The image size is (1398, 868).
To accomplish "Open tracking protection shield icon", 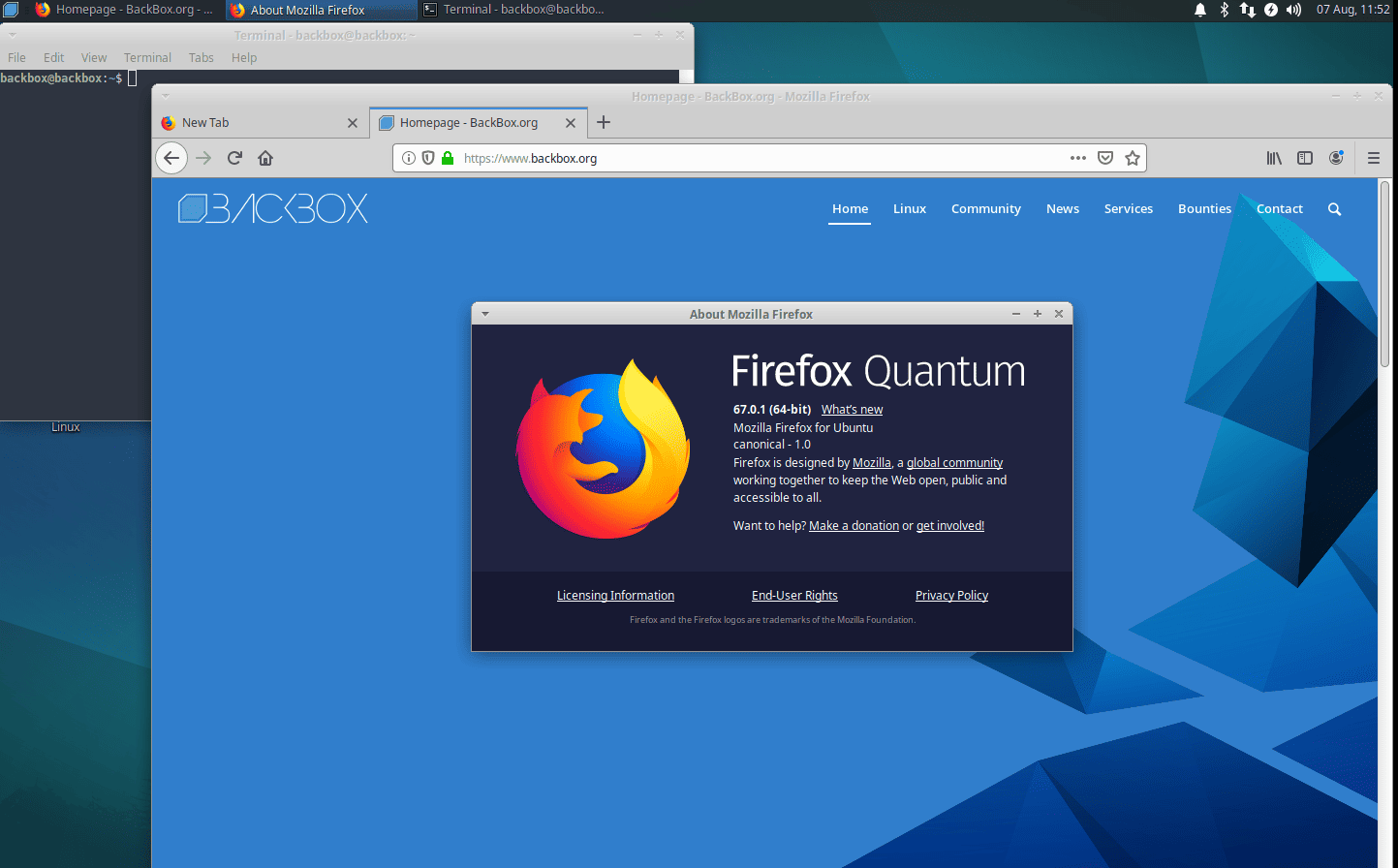I will tap(428, 158).
